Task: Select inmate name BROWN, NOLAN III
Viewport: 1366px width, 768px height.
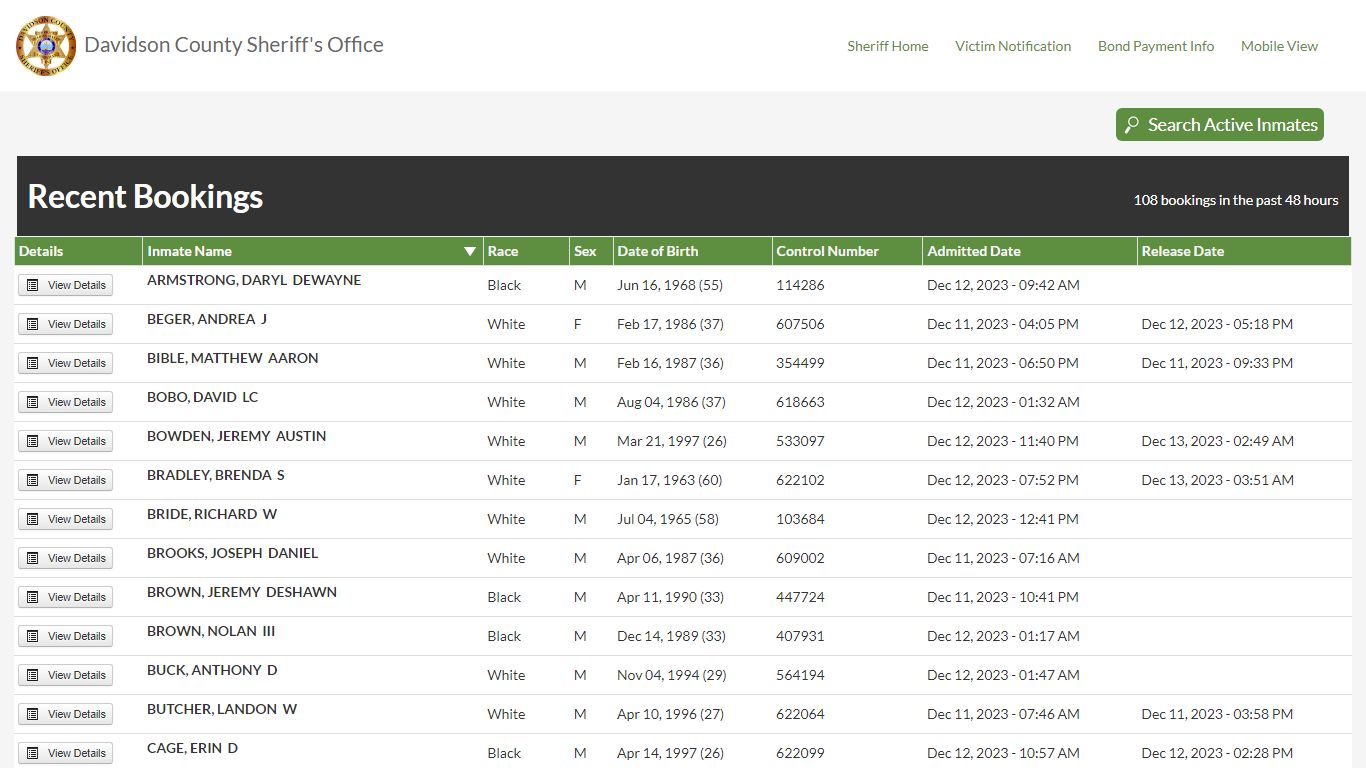Action: pos(211,631)
